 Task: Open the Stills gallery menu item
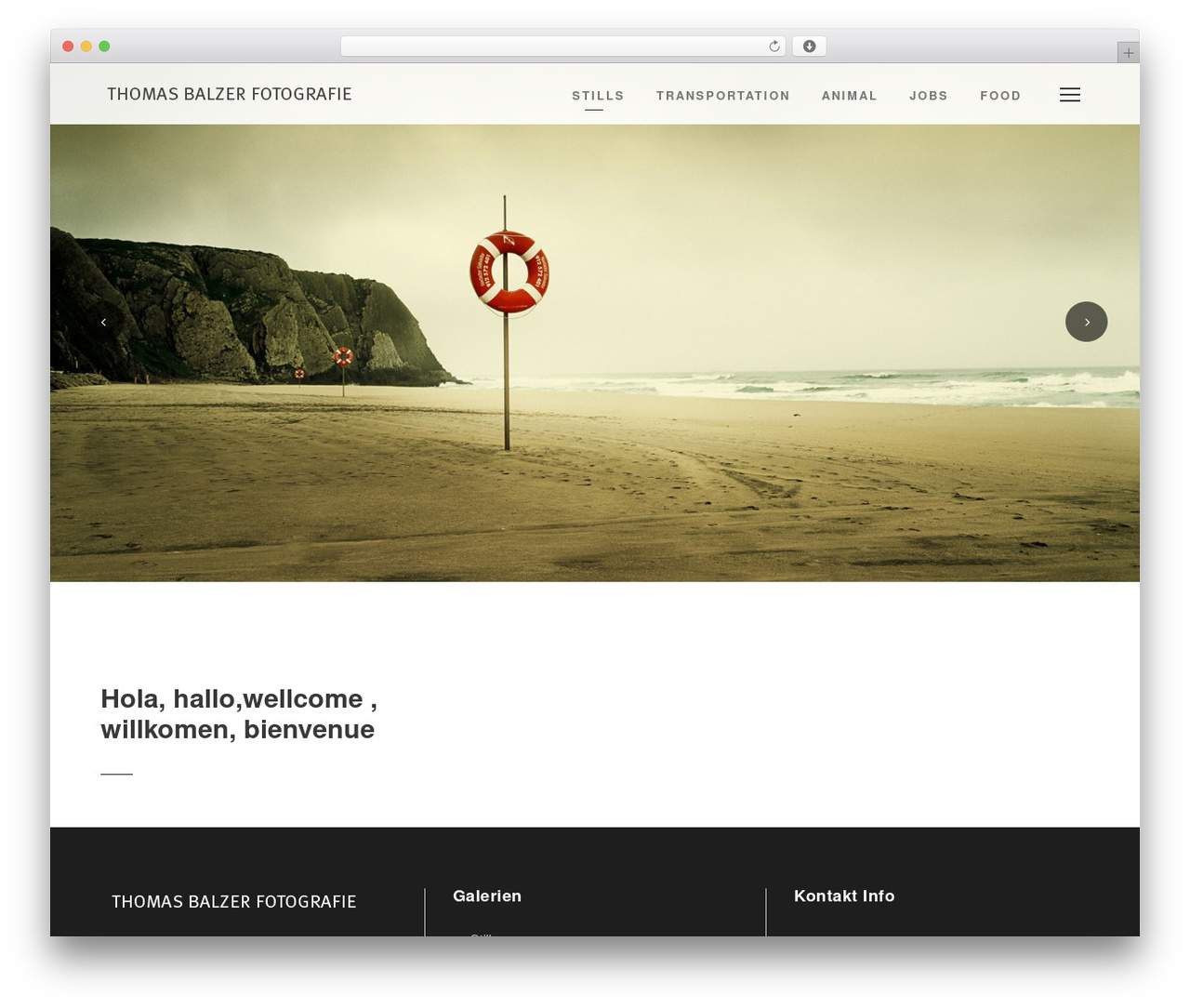coord(598,96)
